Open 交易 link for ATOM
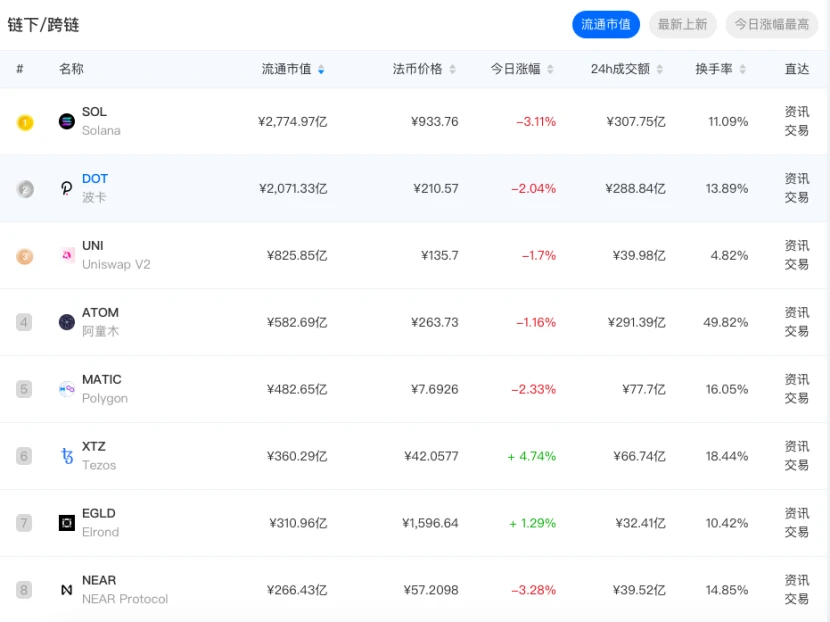The height and width of the screenshot is (622, 830). [x=797, y=331]
